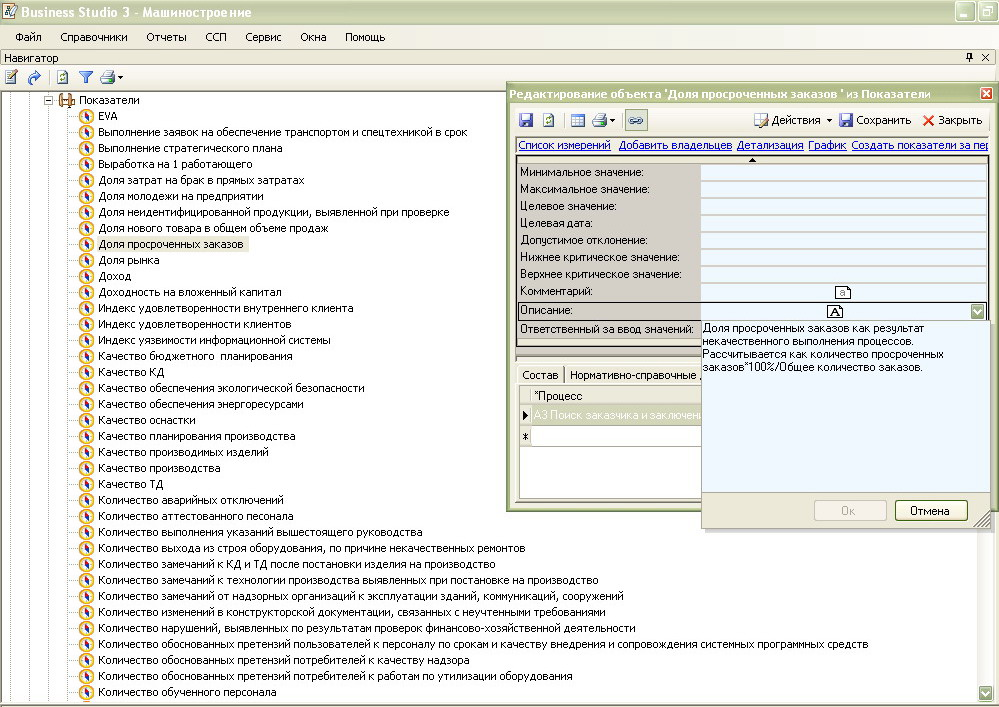The width and height of the screenshot is (999, 707).
Task: Click the filter funnel icon in Navigator
Action: [86, 77]
